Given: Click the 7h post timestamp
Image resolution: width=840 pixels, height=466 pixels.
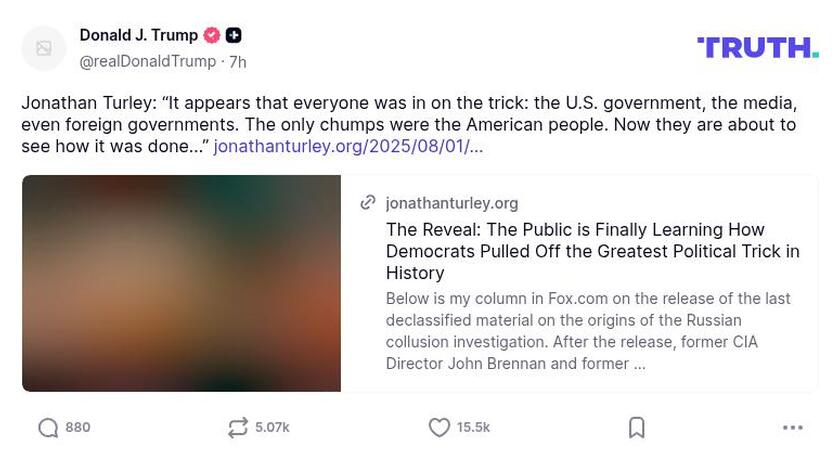Looking at the screenshot, I should pyautogui.click(x=238, y=62).
